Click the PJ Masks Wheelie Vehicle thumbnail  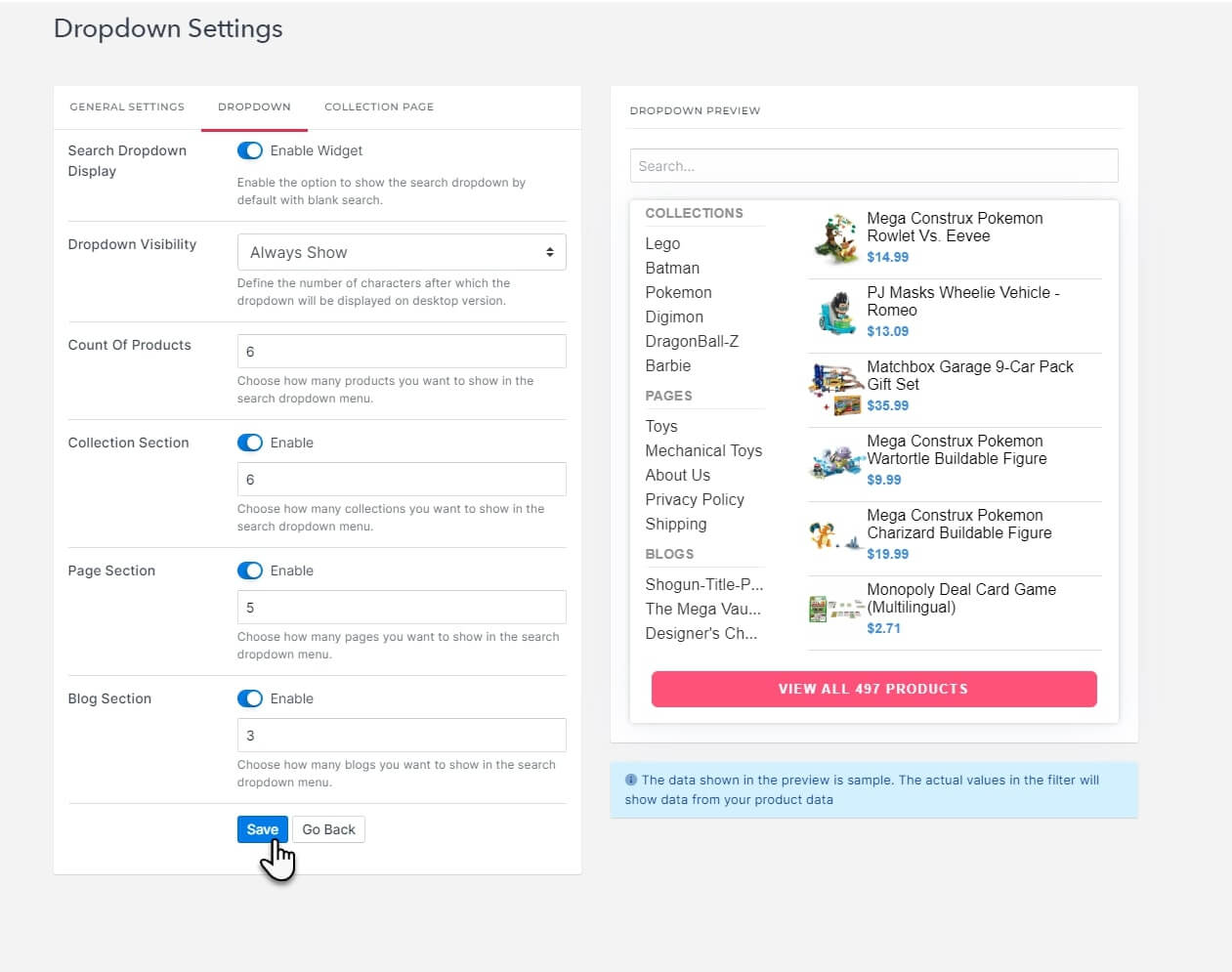tap(833, 311)
